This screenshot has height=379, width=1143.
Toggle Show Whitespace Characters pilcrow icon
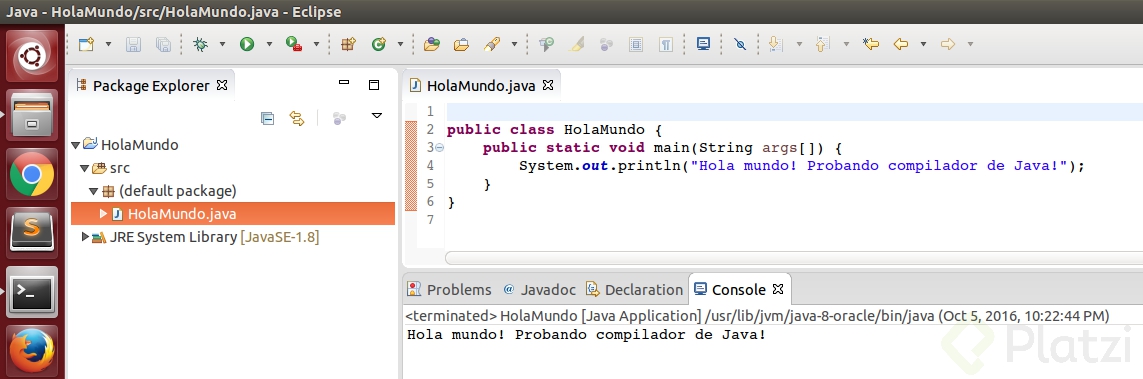click(x=666, y=44)
